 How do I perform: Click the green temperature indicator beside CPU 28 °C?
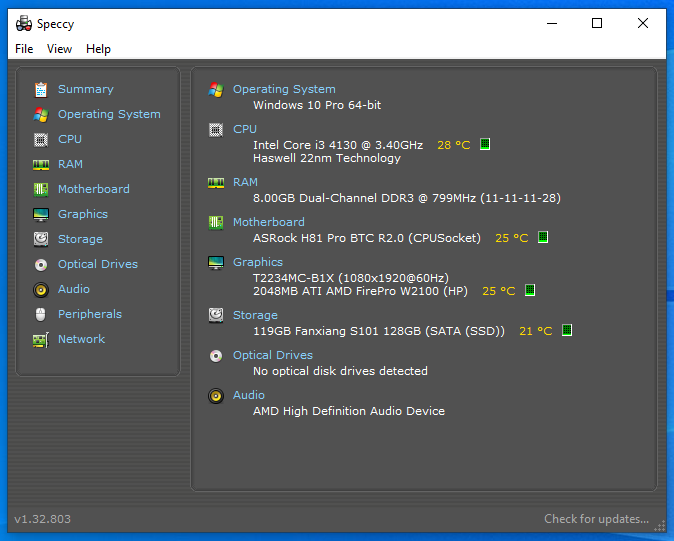[x=485, y=144]
